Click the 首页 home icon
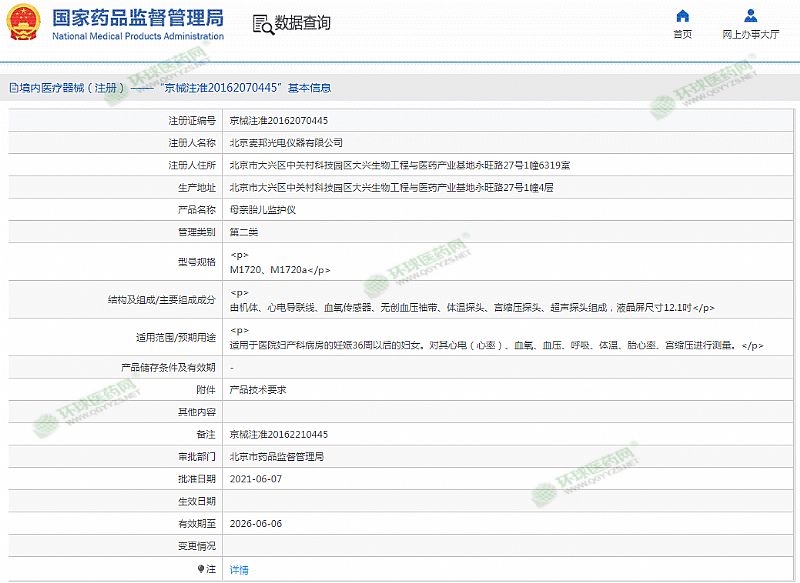The height and width of the screenshot is (583, 800). click(x=682, y=16)
